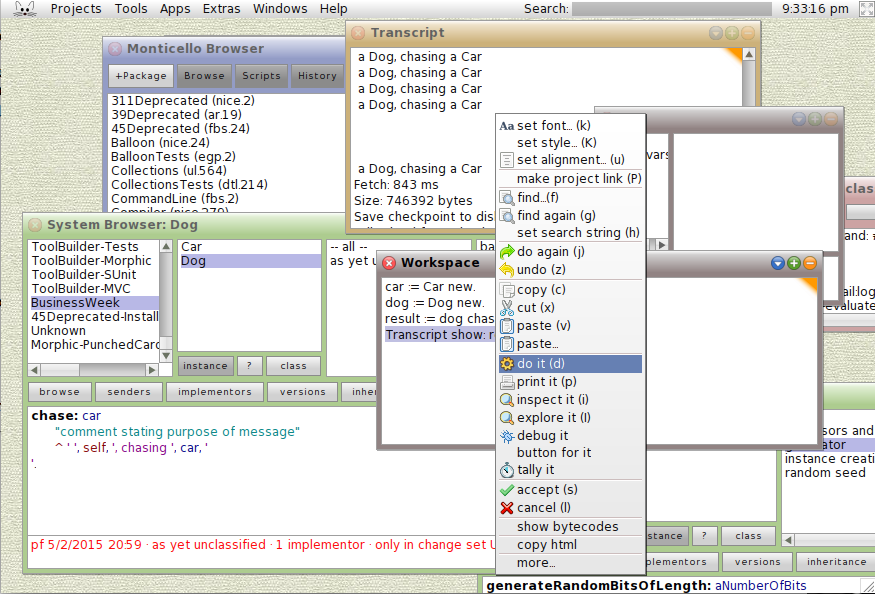Open the Workspace window menu
The image size is (875, 594).
point(778,264)
